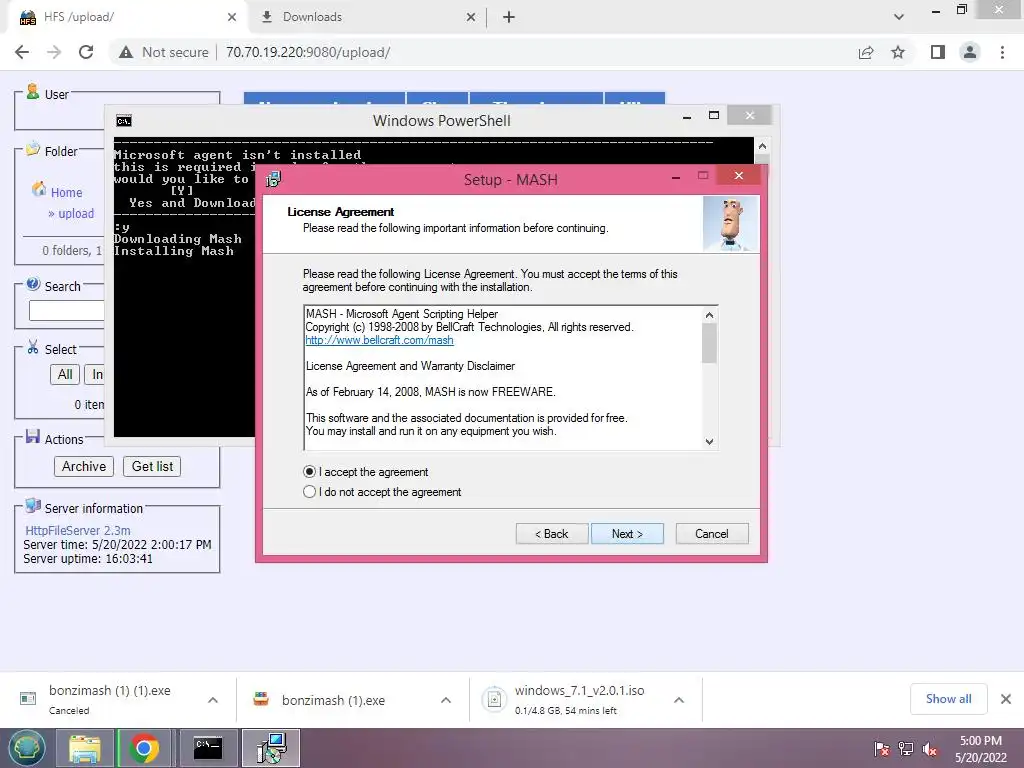The image size is (1024, 768).
Task: Open File Explorer from the taskbar
Action: point(85,748)
